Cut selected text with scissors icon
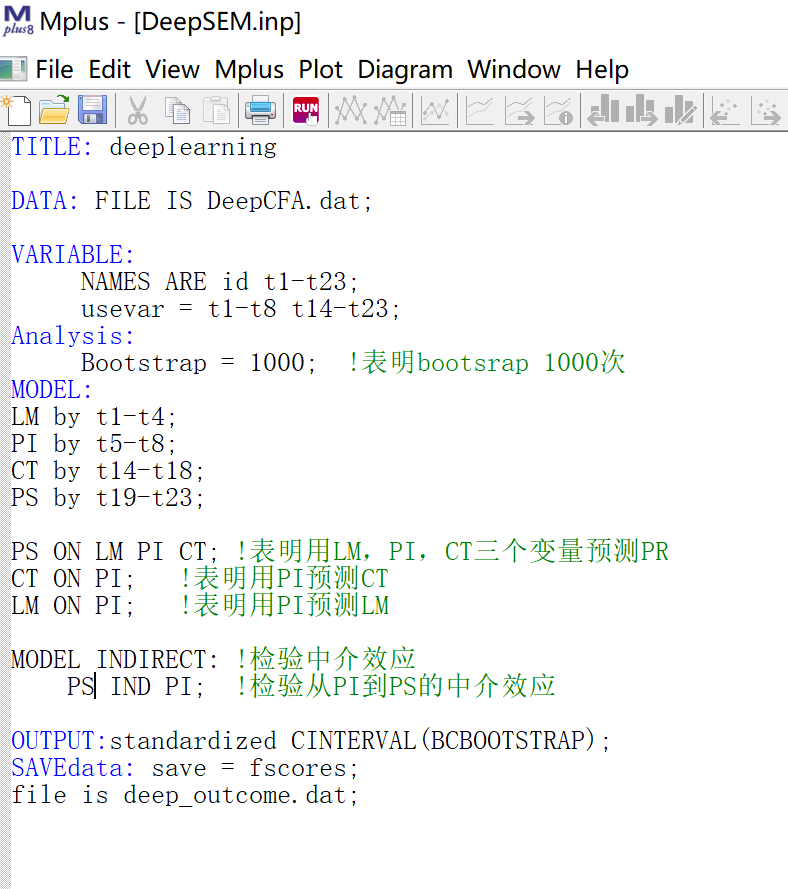Screen dimensions: 788x889 137,110
